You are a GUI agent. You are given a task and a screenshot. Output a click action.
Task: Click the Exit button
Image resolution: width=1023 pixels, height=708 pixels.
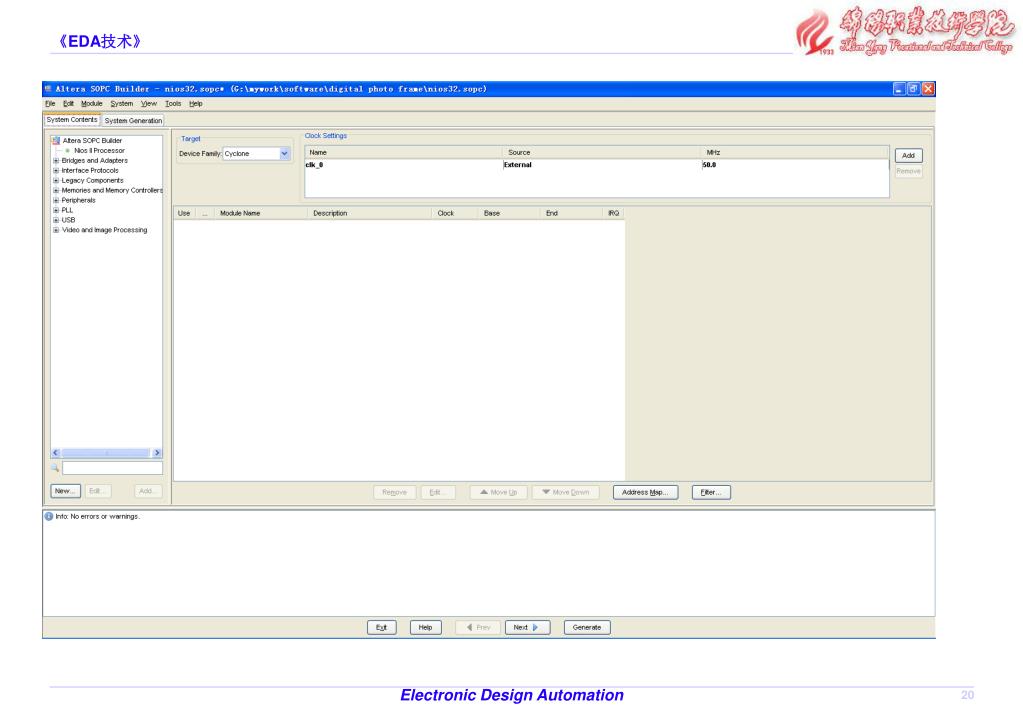pyautogui.click(x=382, y=628)
